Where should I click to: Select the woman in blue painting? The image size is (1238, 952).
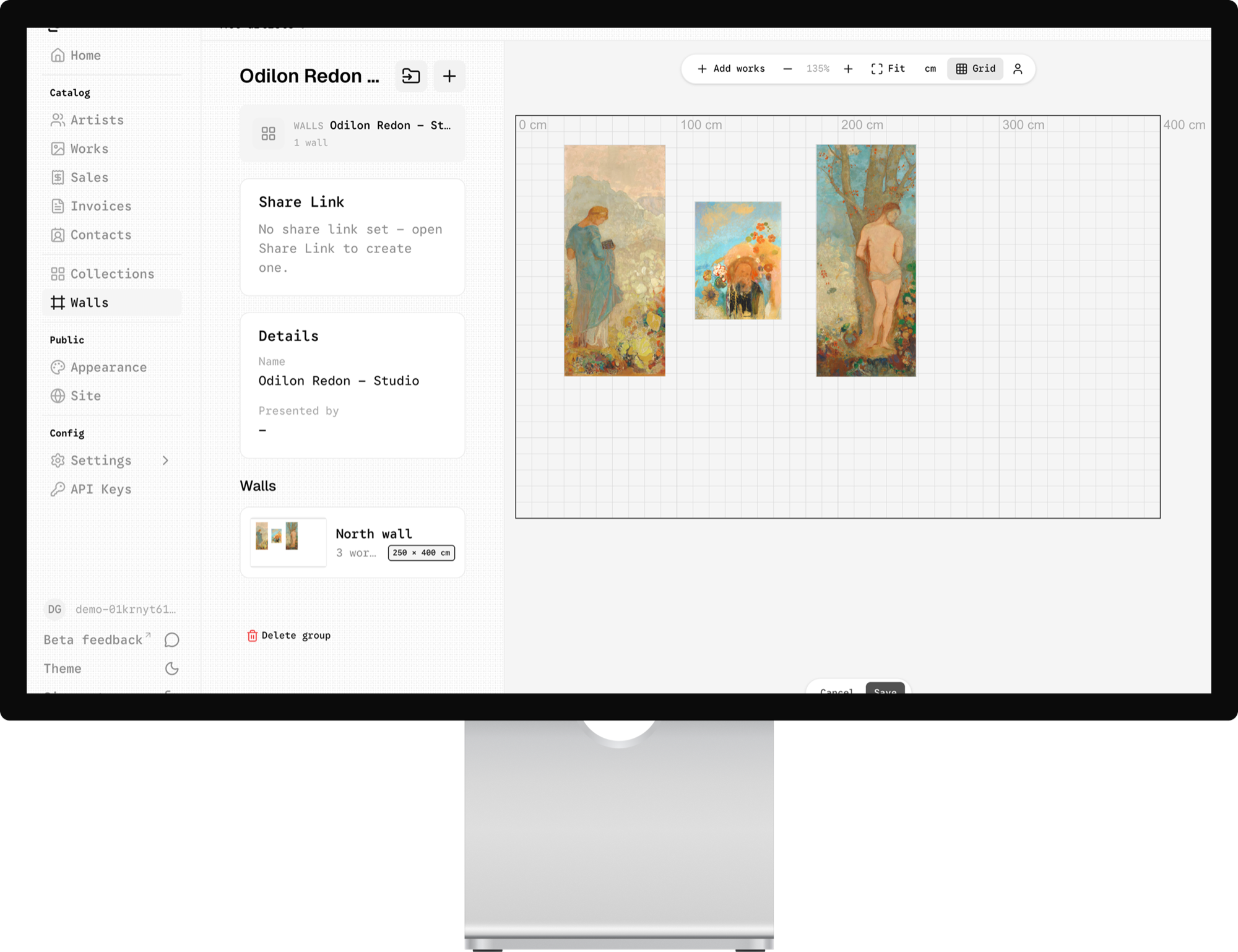coord(615,261)
